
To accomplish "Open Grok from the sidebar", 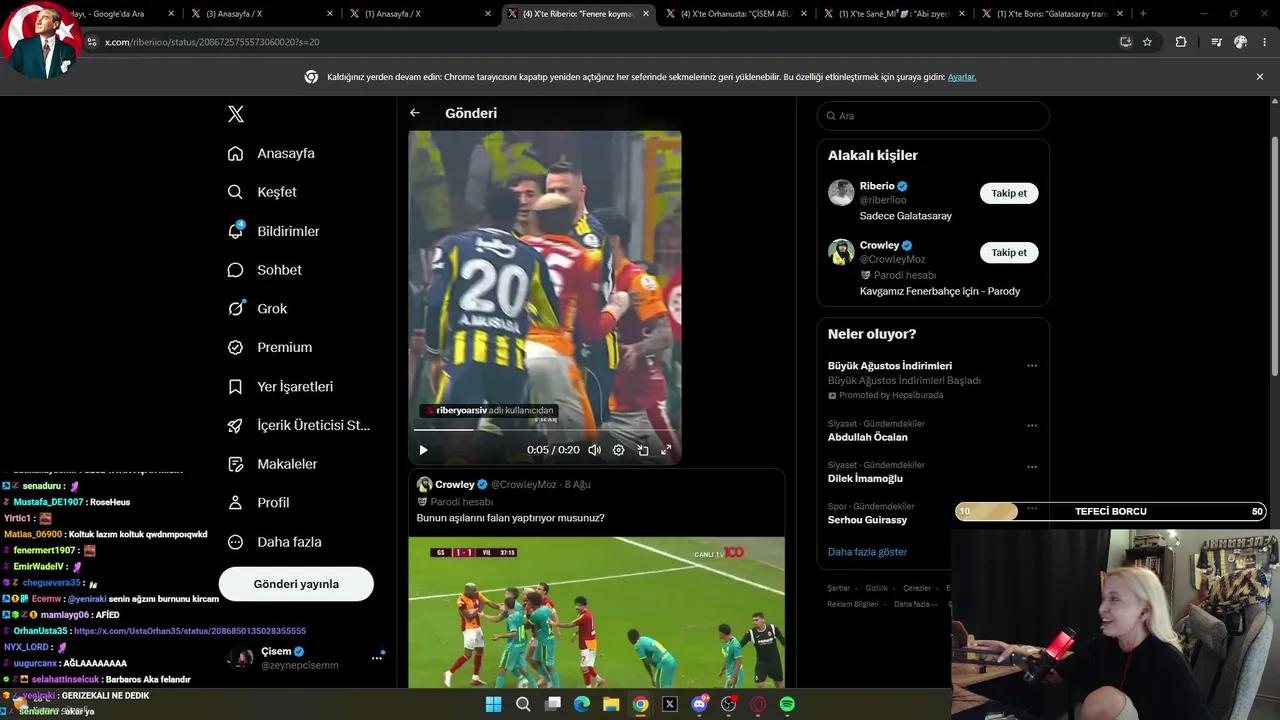I will (x=257, y=309).
